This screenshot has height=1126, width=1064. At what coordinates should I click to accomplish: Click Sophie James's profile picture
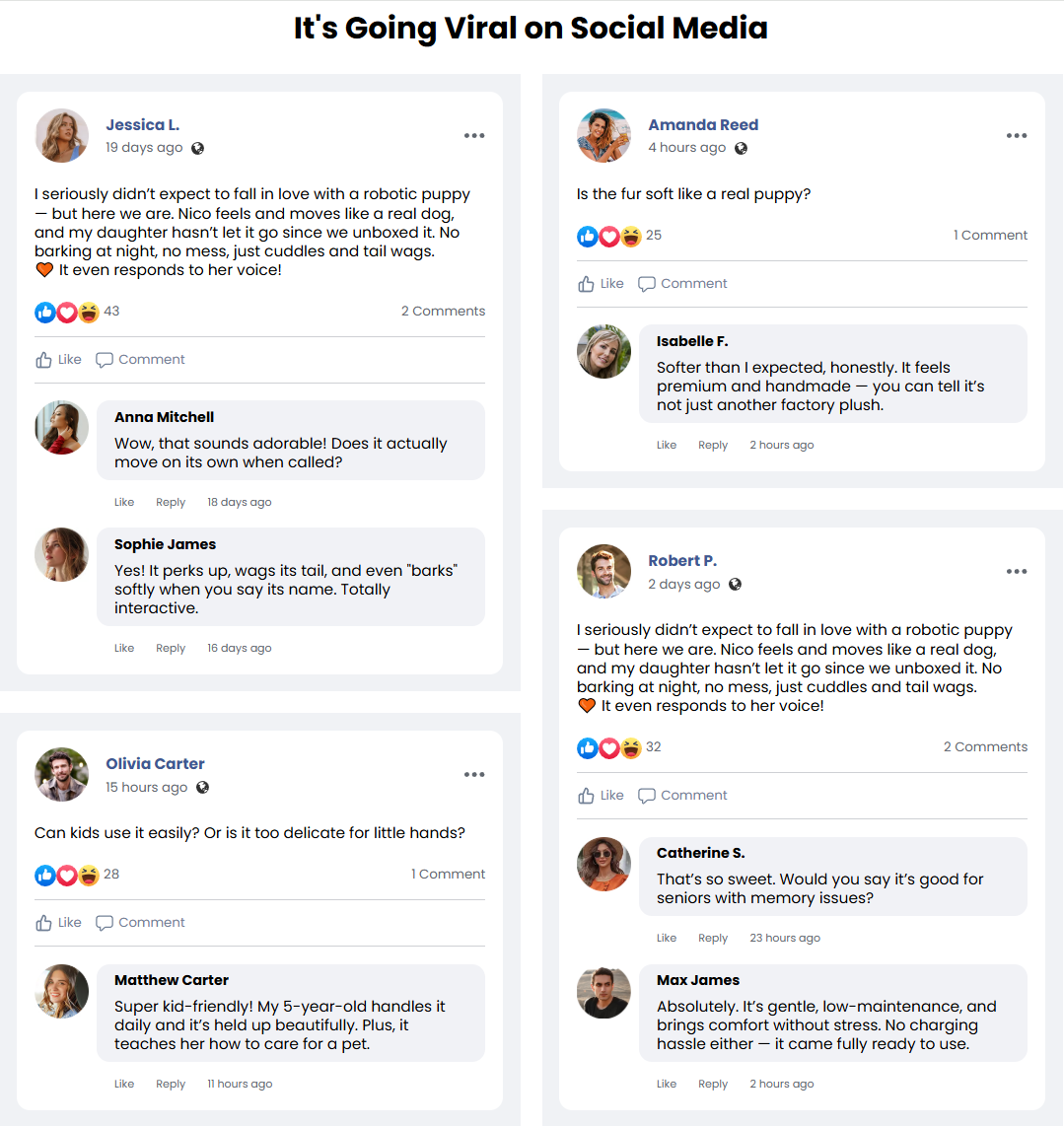[x=61, y=554]
